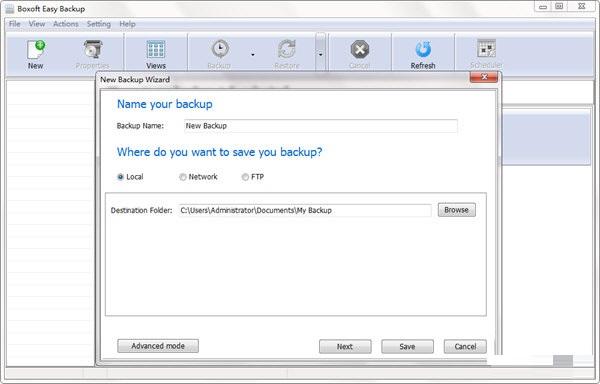
Task: Expand the dropdown arrow next to Restore
Action: pyautogui.click(x=321, y=55)
